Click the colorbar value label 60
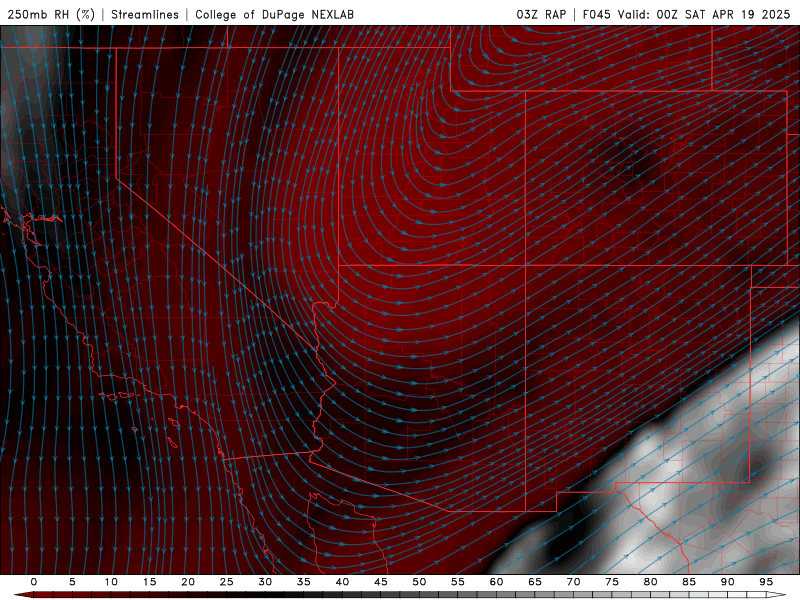This screenshot has height=600, width=800. (496, 582)
